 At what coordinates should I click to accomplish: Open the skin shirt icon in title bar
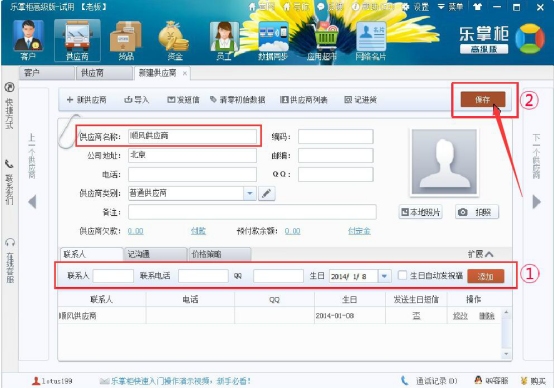point(477,7)
